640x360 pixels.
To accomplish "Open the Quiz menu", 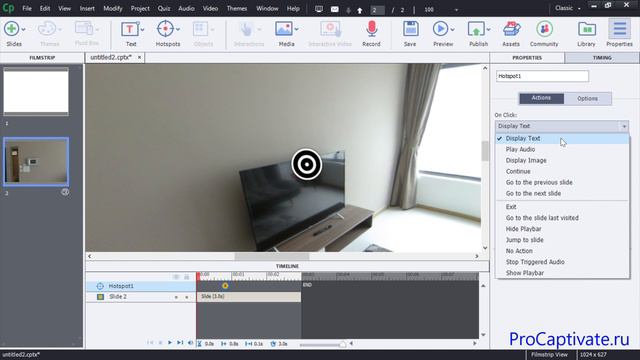I will click(164, 8).
